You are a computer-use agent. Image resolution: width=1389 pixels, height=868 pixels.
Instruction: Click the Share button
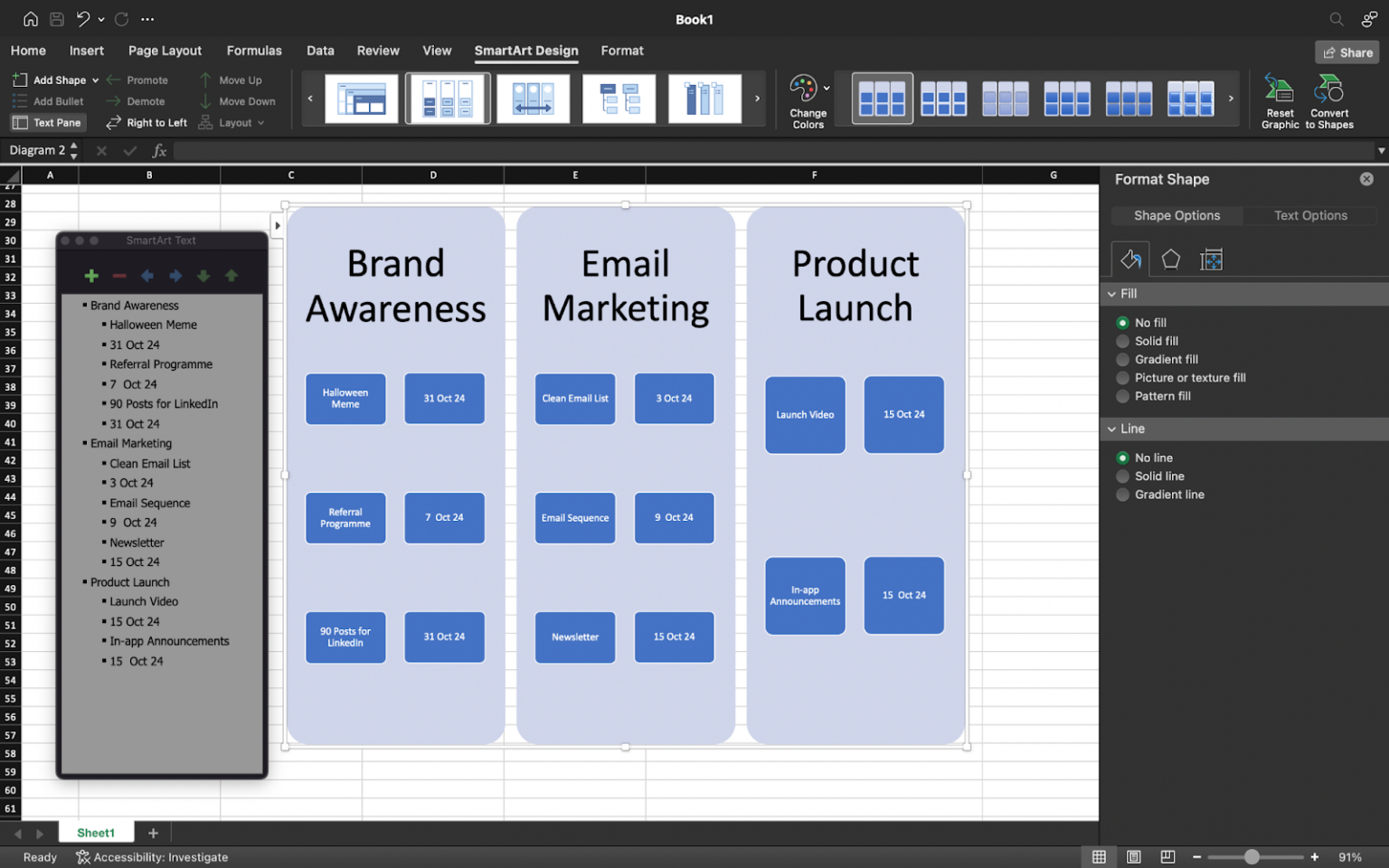tap(1346, 52)
